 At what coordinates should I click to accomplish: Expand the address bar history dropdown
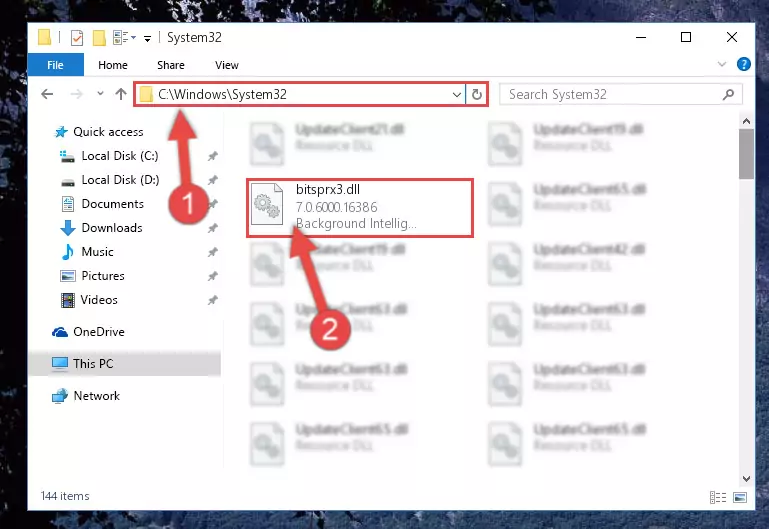(457, 94)
